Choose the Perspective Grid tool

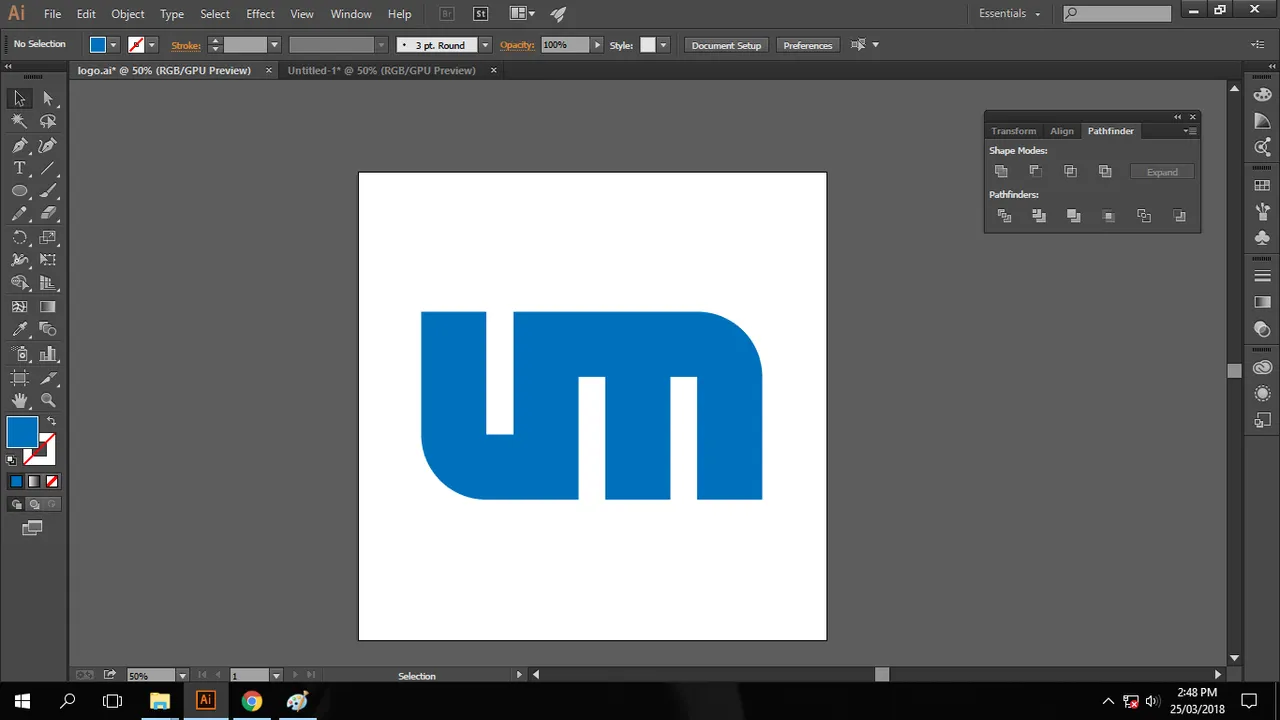click(48, 284)
